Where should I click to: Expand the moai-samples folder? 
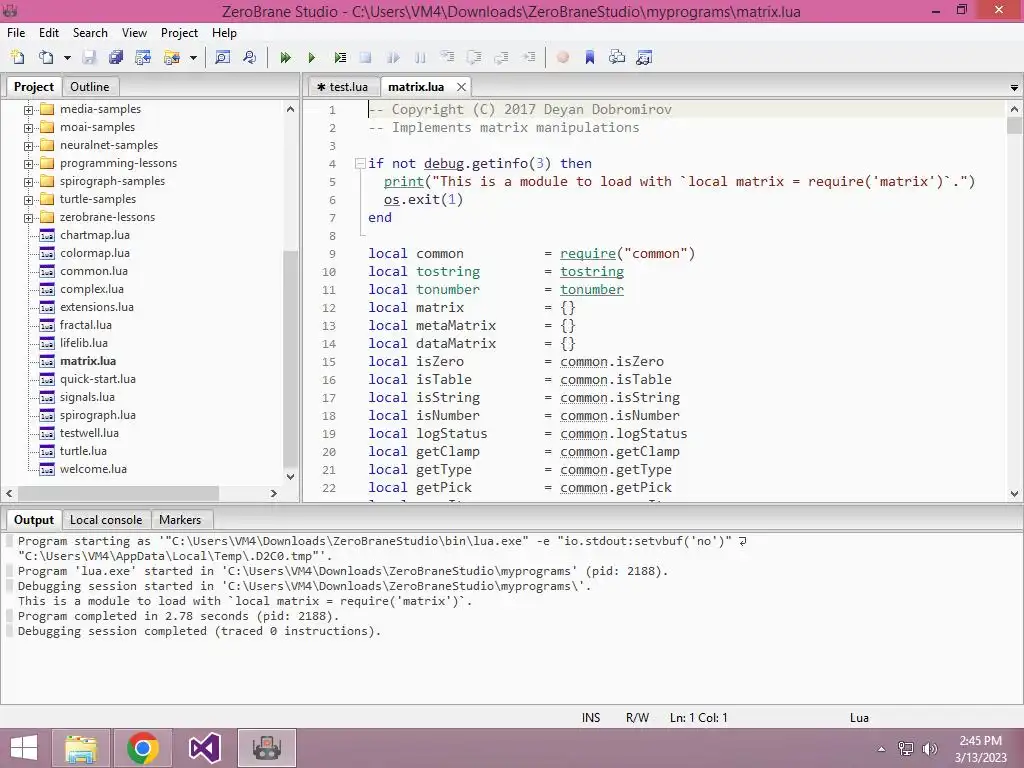coord(28,128)
